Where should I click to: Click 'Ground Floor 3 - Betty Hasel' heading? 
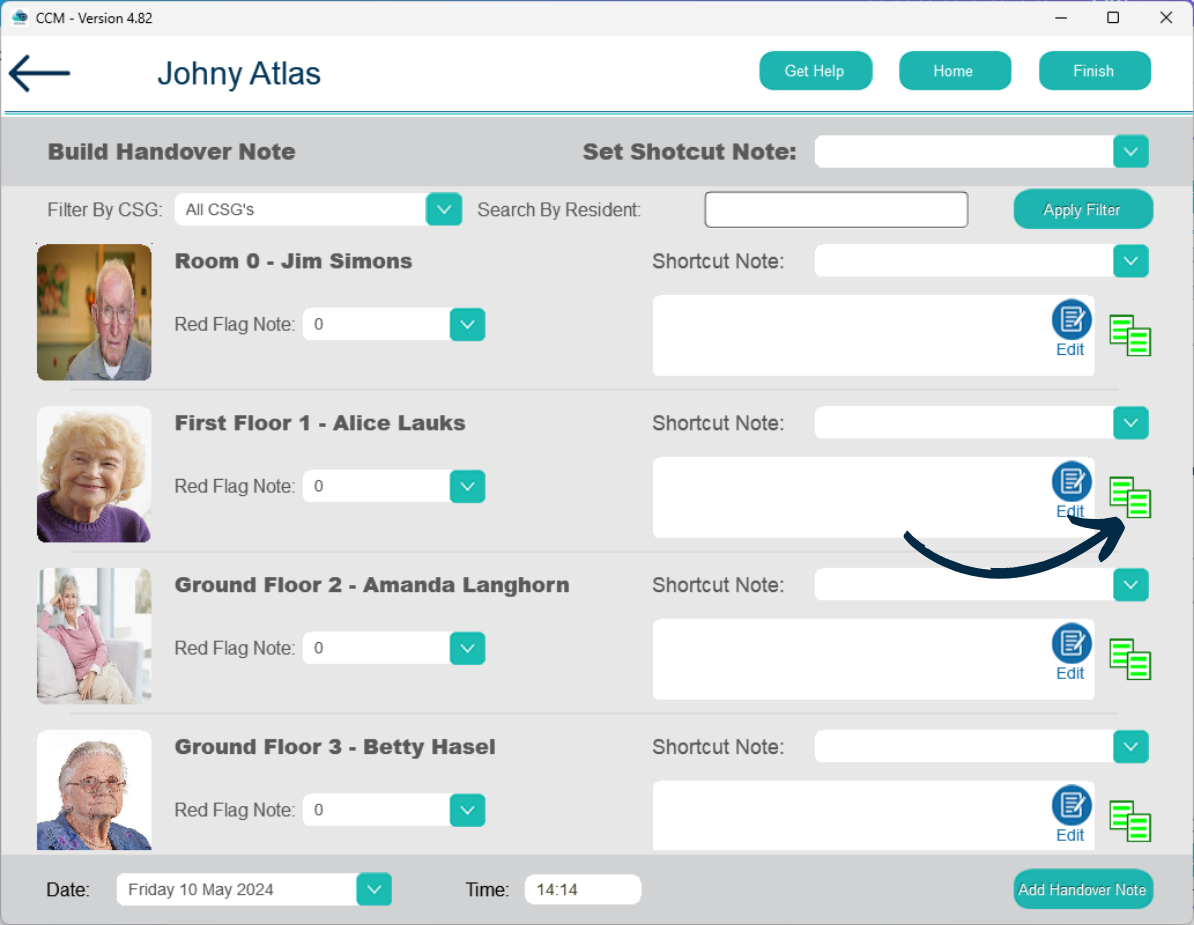tap(335, 747)
